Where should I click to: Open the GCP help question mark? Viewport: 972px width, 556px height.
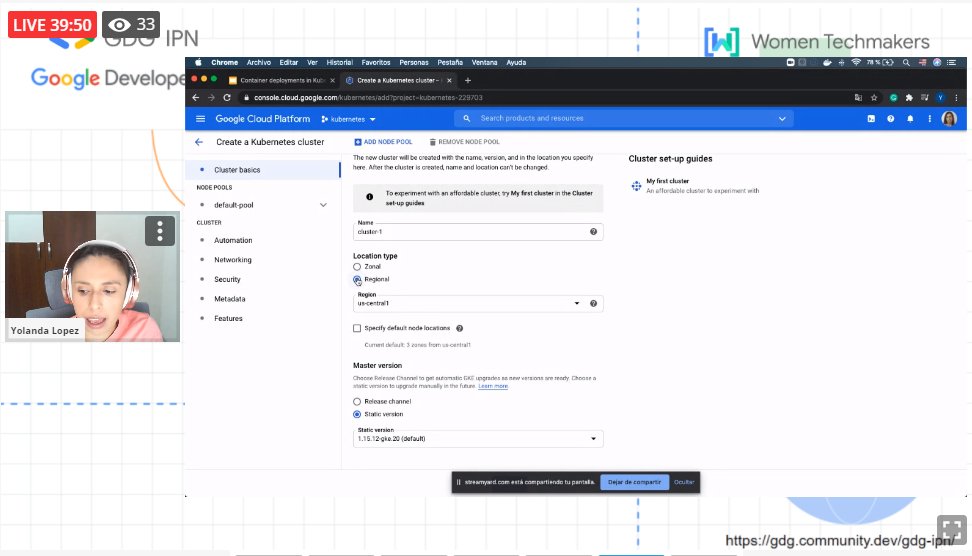(x=890, y=118)
